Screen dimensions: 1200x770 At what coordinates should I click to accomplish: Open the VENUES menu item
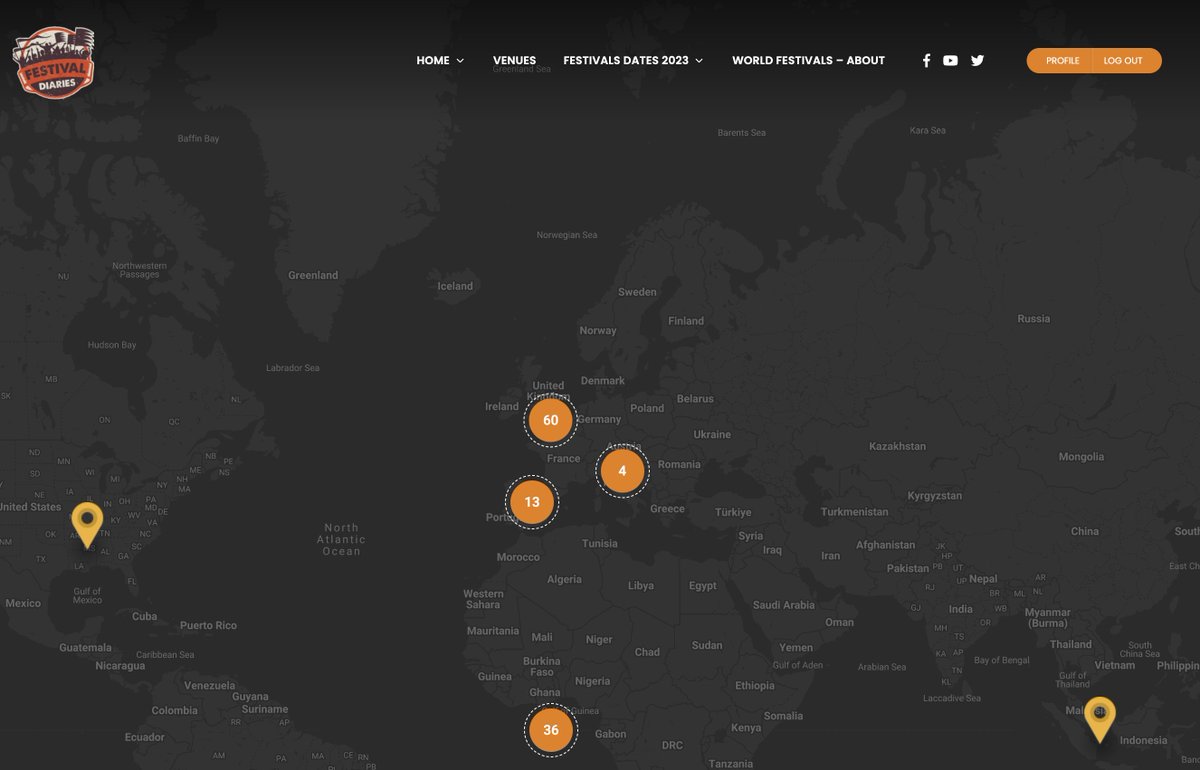tap(514, 60)
